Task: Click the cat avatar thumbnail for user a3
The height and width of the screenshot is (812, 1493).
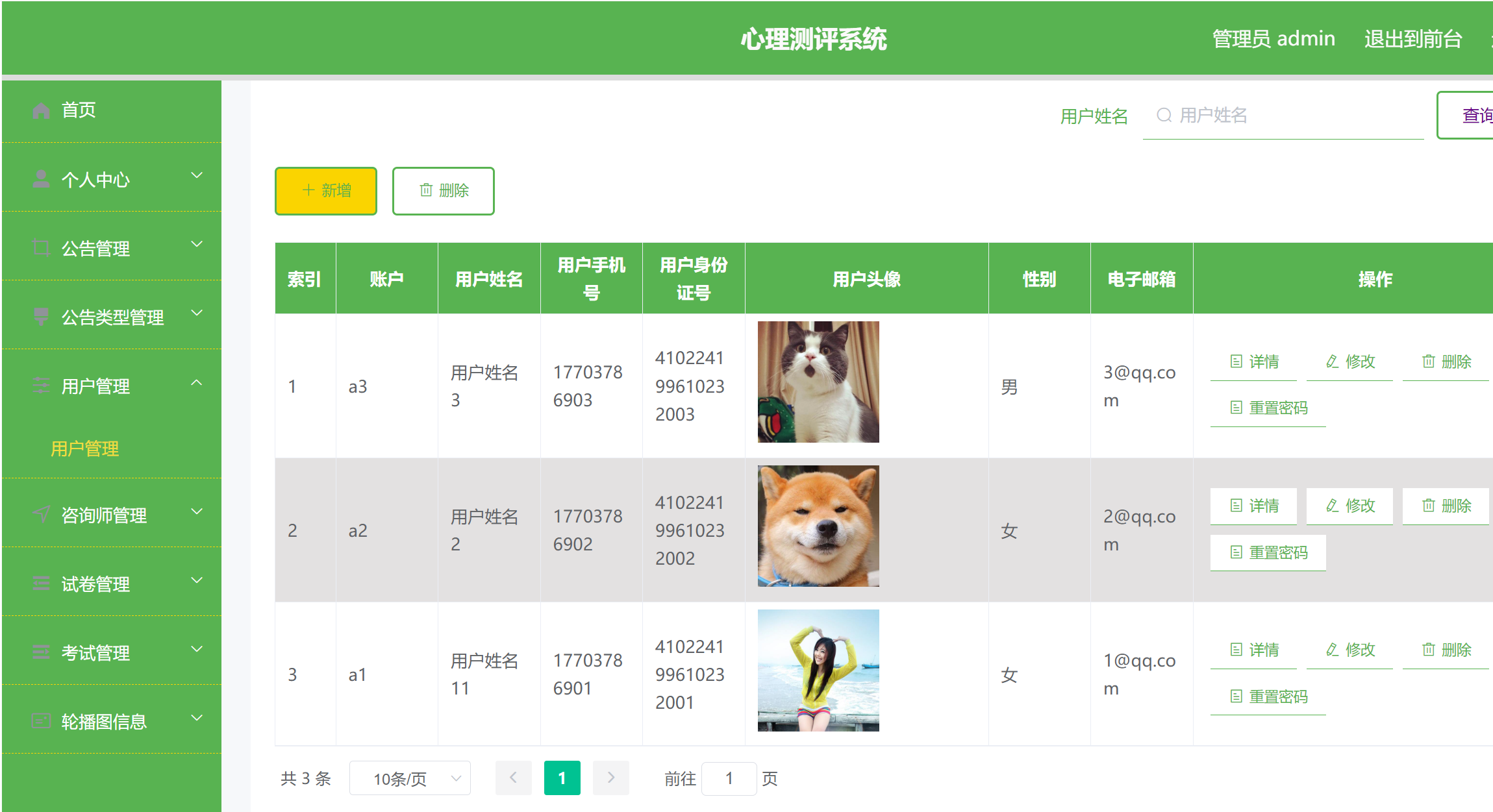Action: coord(817,382)
